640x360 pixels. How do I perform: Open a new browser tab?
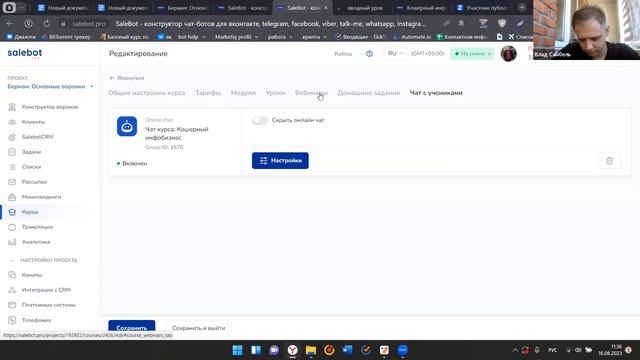click(x=522, y=7)
